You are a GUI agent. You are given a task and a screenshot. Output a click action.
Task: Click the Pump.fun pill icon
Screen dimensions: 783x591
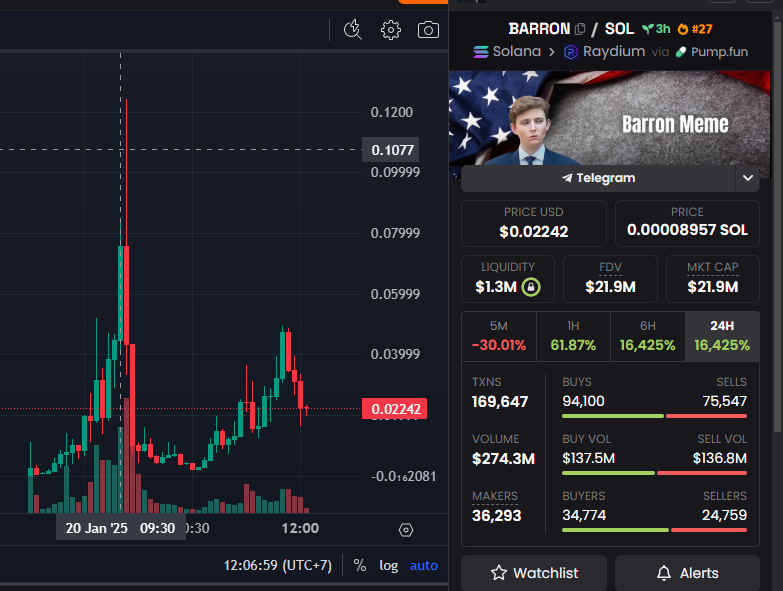click(681, 52)
